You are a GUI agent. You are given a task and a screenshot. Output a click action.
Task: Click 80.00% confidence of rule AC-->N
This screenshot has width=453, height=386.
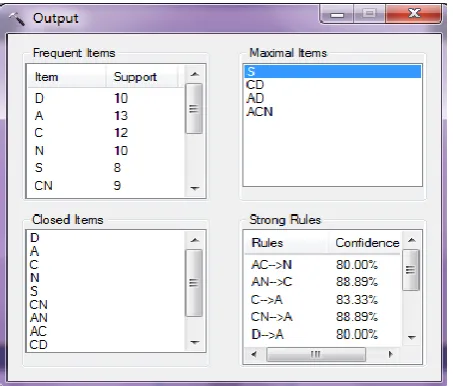pyautogui.click(x=357, y=265)
